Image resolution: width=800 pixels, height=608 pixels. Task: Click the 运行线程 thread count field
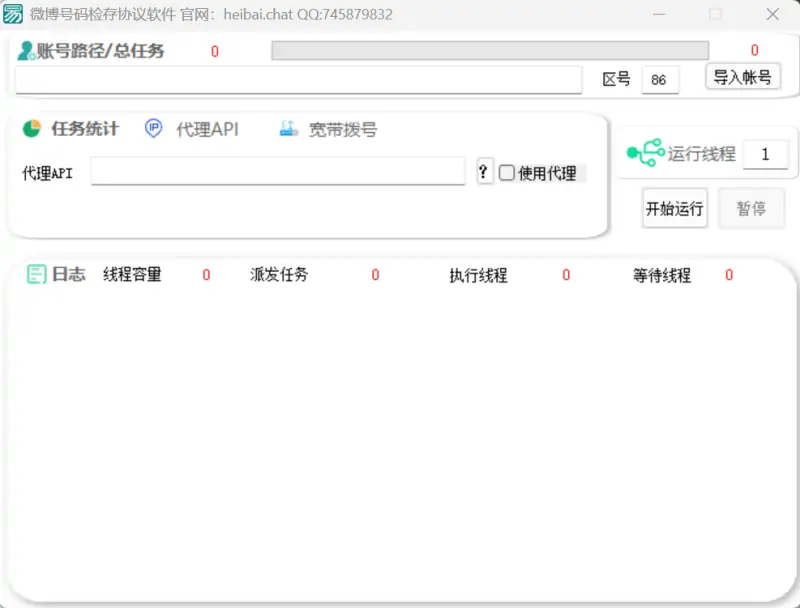coord(765,154)
